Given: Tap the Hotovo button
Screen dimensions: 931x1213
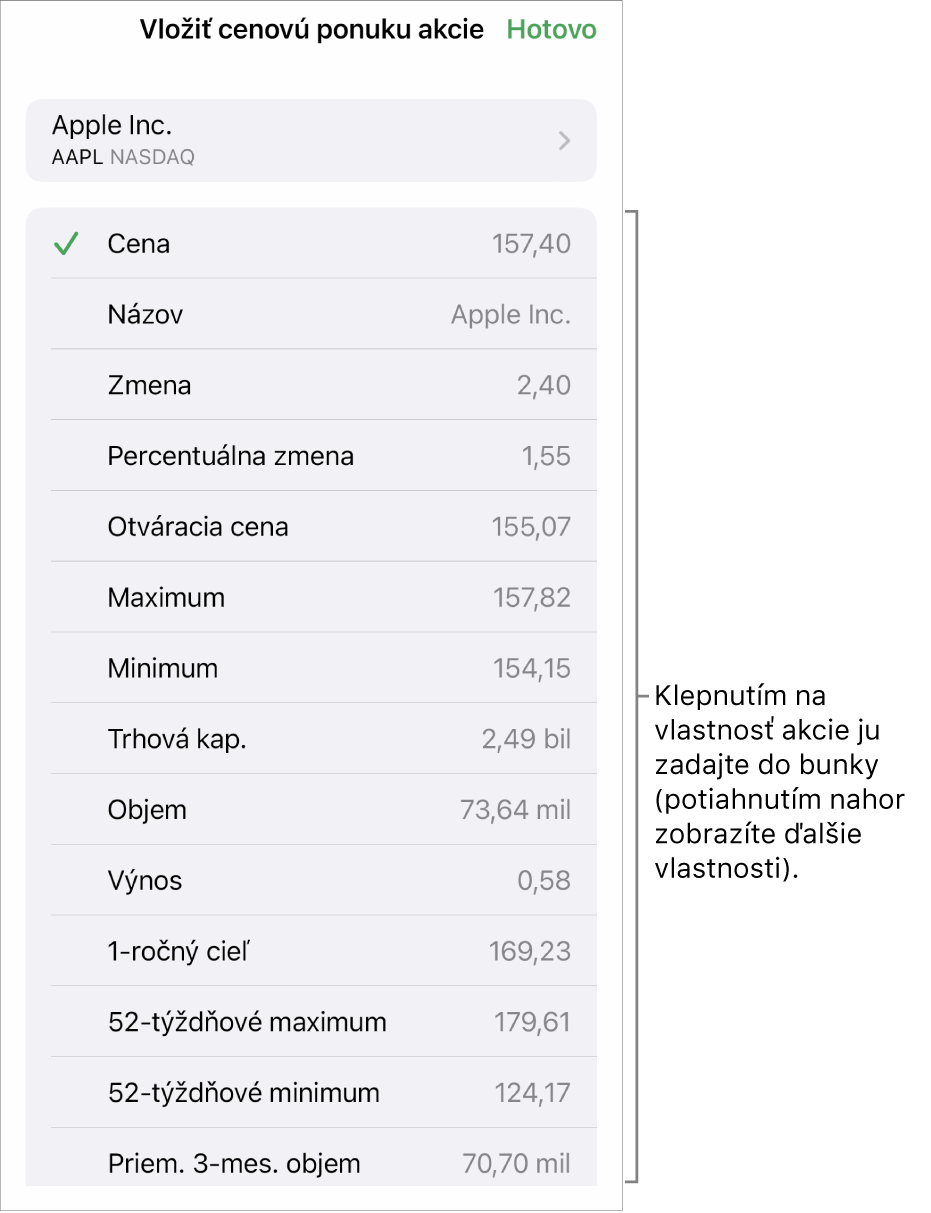Looking at the screenshot, I should pyautogui.click(x=551, y=30).
